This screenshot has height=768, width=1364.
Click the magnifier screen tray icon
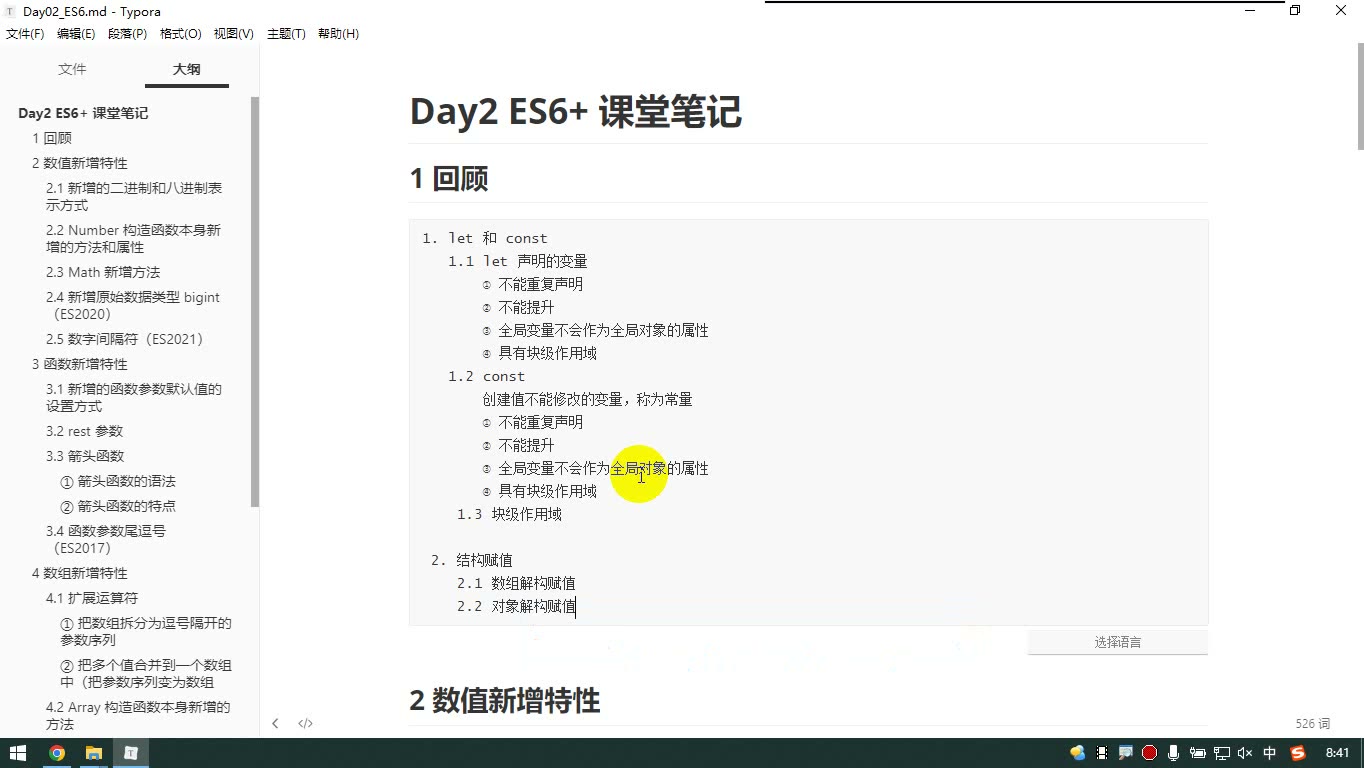[x=1126, y=753]
